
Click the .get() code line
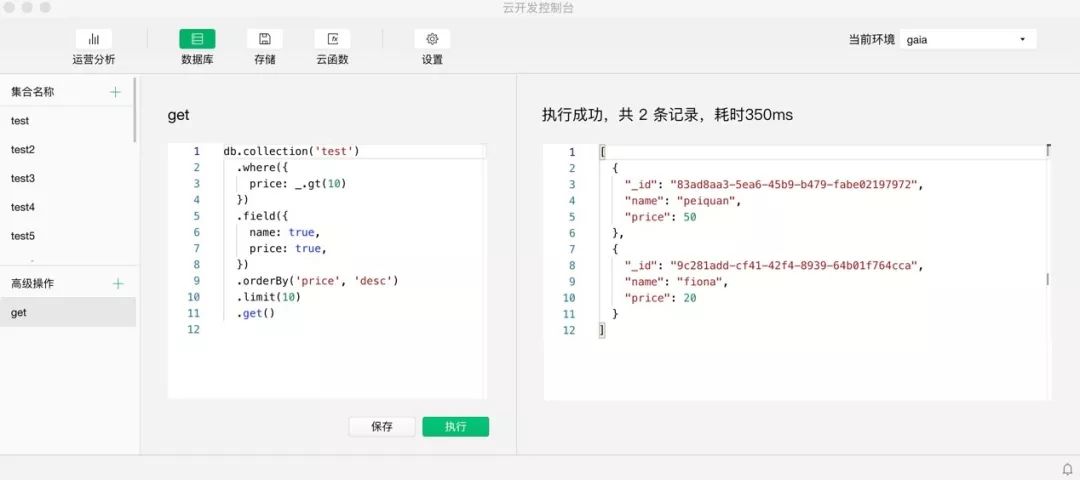[x=256, y=313]
